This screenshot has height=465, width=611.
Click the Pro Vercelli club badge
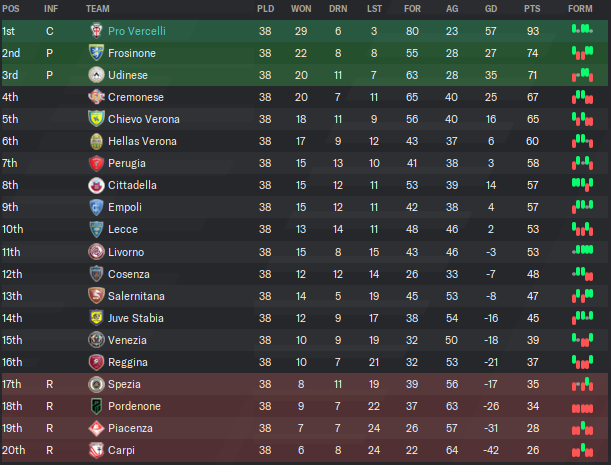pos(96,31)
